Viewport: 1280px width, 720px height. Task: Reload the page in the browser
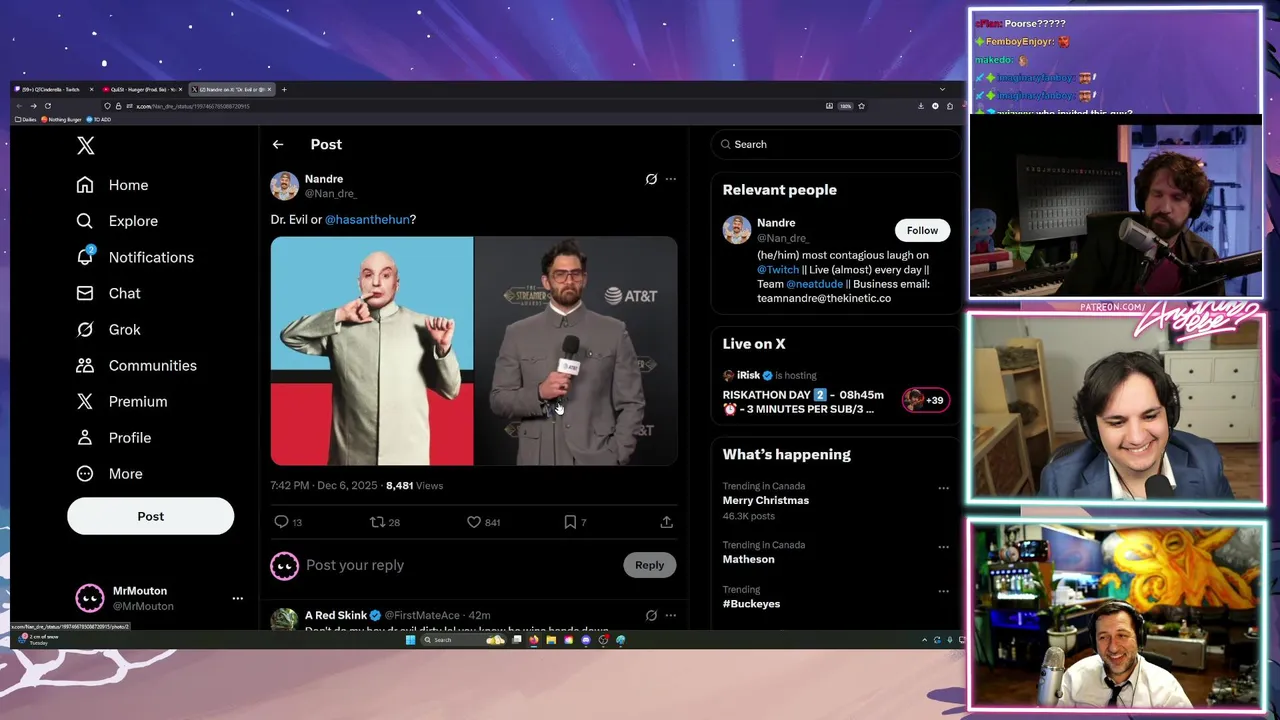pos(47,106)
